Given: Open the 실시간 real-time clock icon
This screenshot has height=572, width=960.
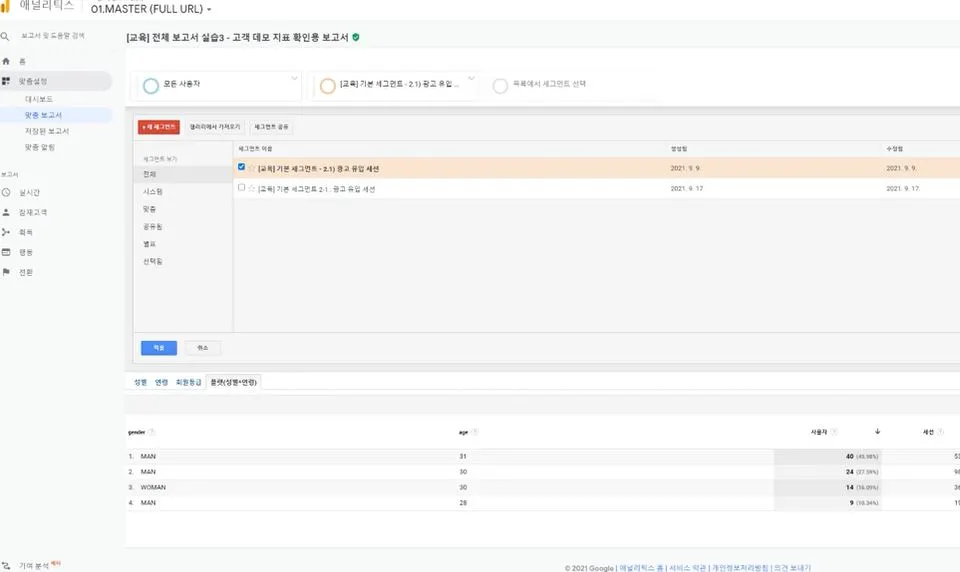Looking at the screenshot, I should tap(6, 192).
